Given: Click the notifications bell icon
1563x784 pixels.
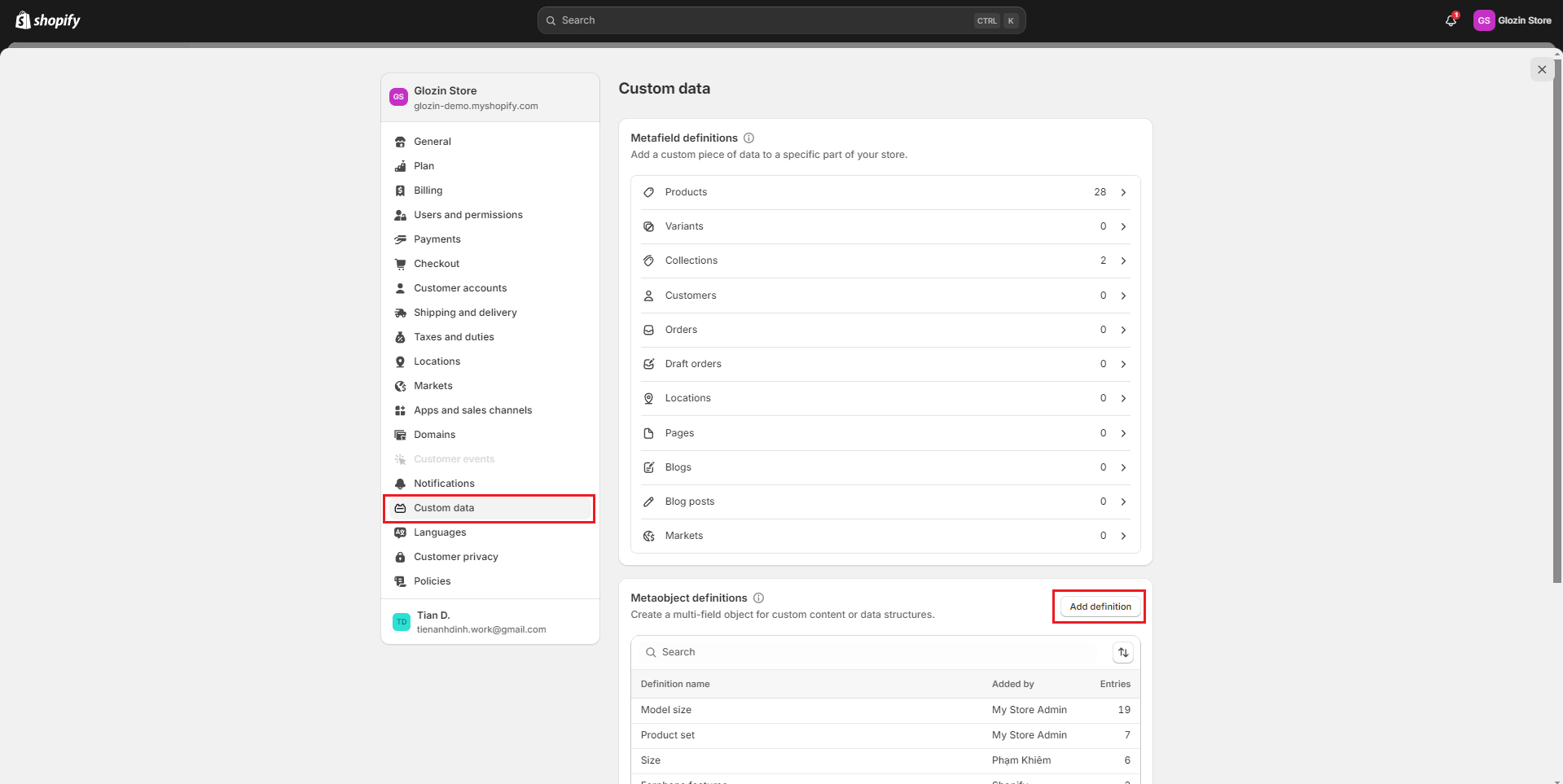Looking at the screenshot, I should 1451,20.
